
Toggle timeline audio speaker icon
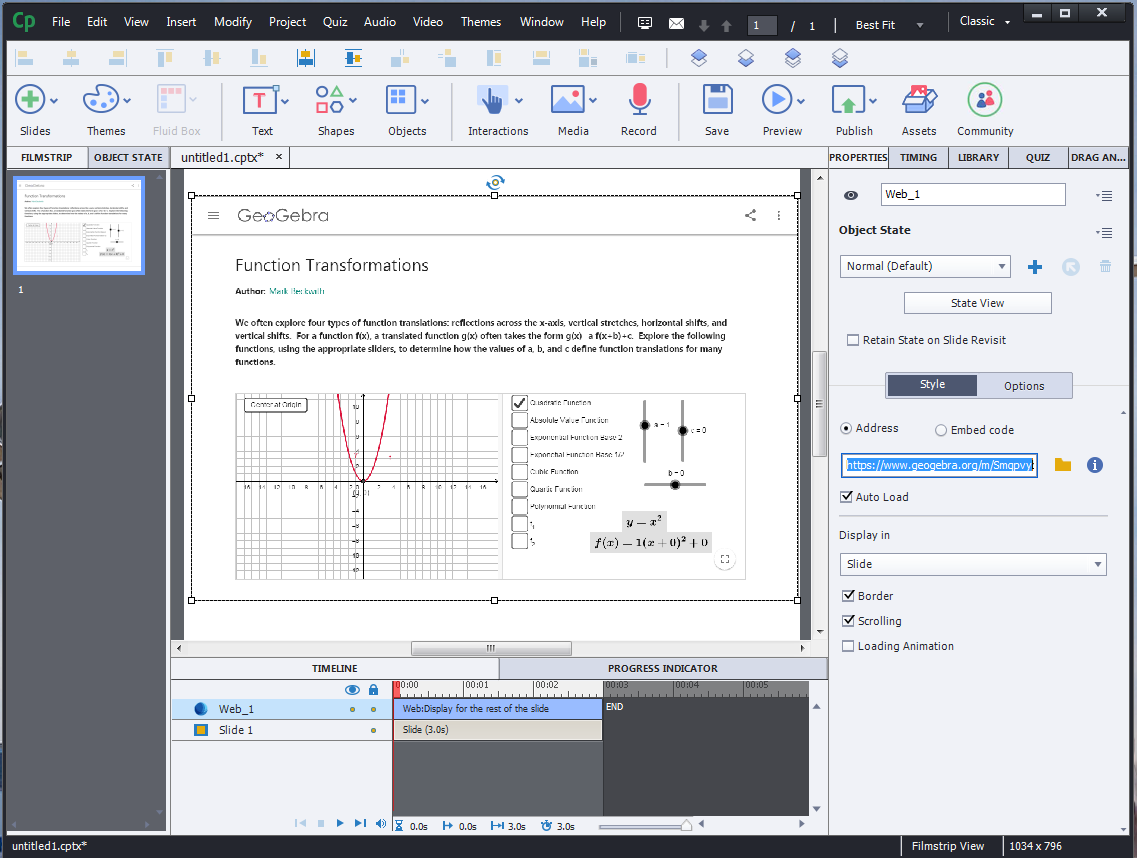coord(381,823)
